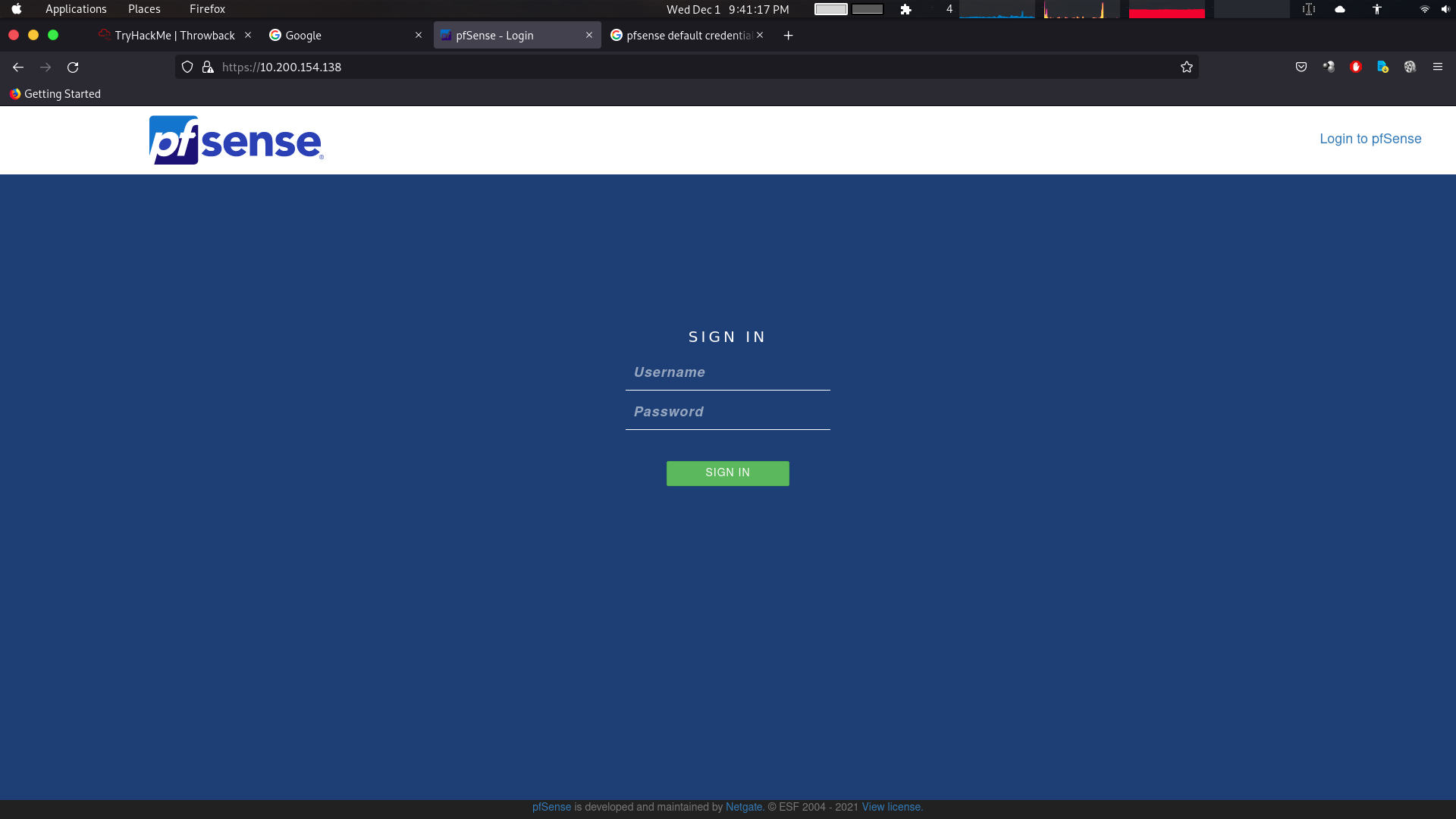This screenshot has width=1456, height=819.
Task: Click the padlock site security icon
Action: [x=207, y=67]
